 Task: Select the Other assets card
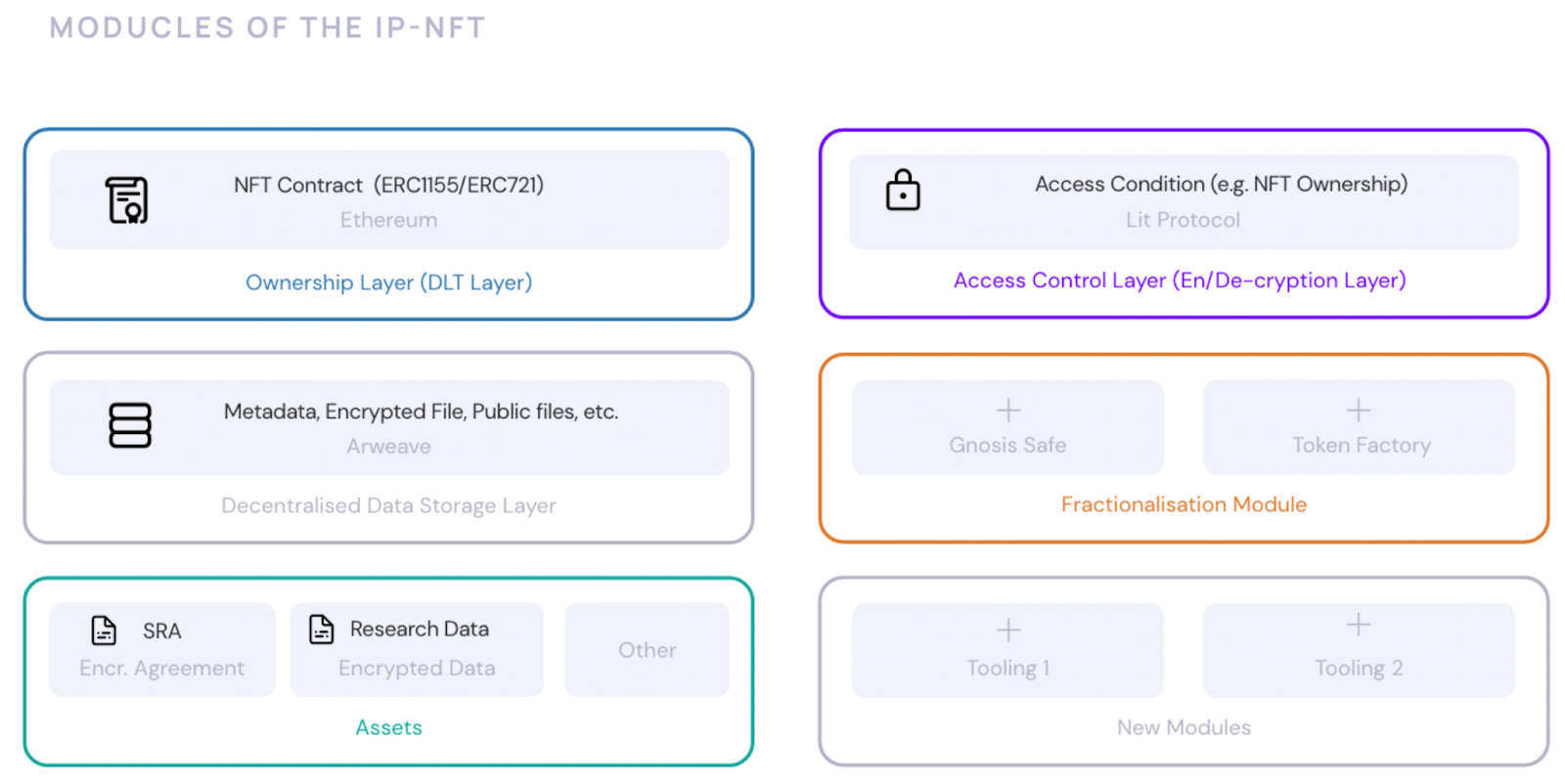click(647, 650)
